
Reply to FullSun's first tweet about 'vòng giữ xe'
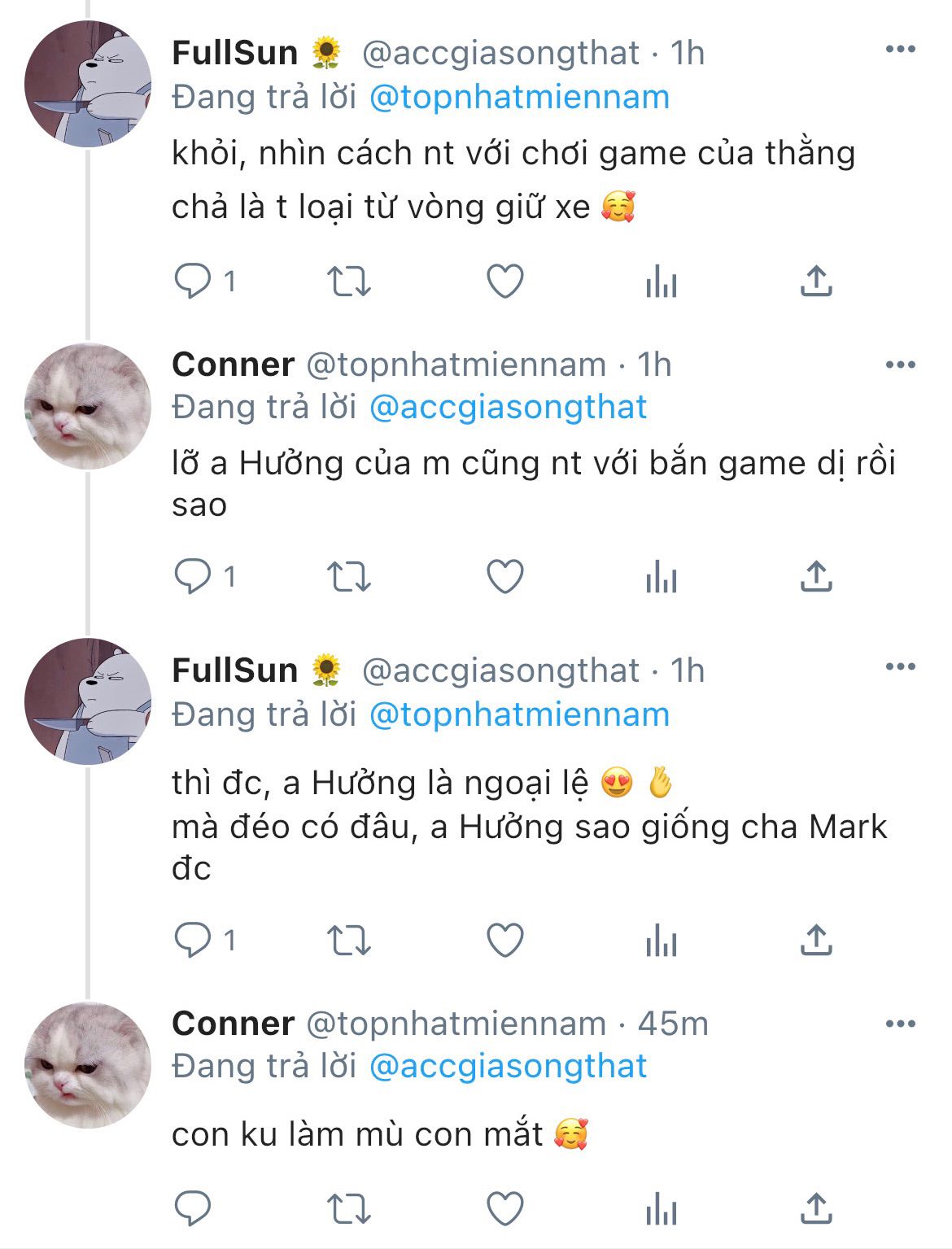194,282
